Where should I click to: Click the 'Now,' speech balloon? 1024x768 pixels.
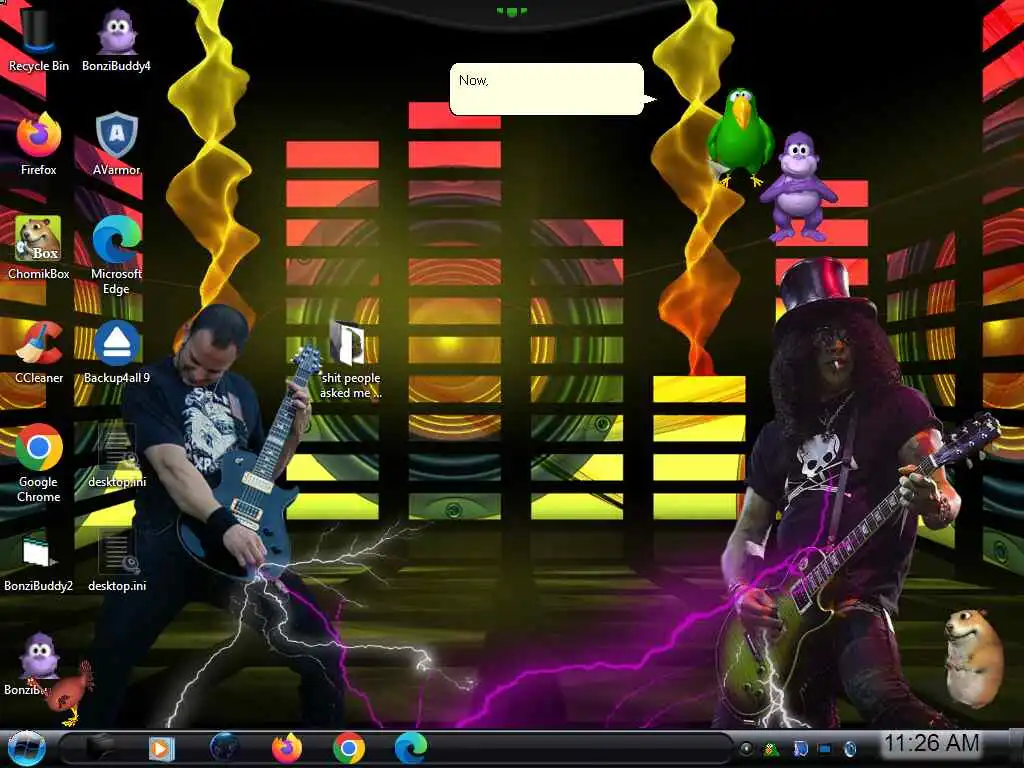pos(547,89)
